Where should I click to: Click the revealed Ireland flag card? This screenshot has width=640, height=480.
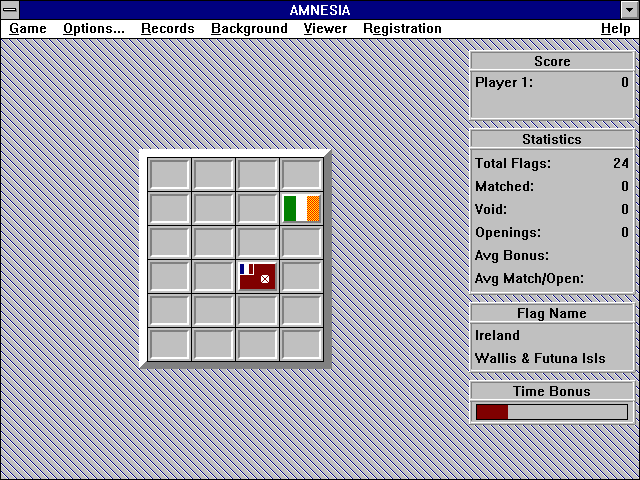(x=302, y=209)
